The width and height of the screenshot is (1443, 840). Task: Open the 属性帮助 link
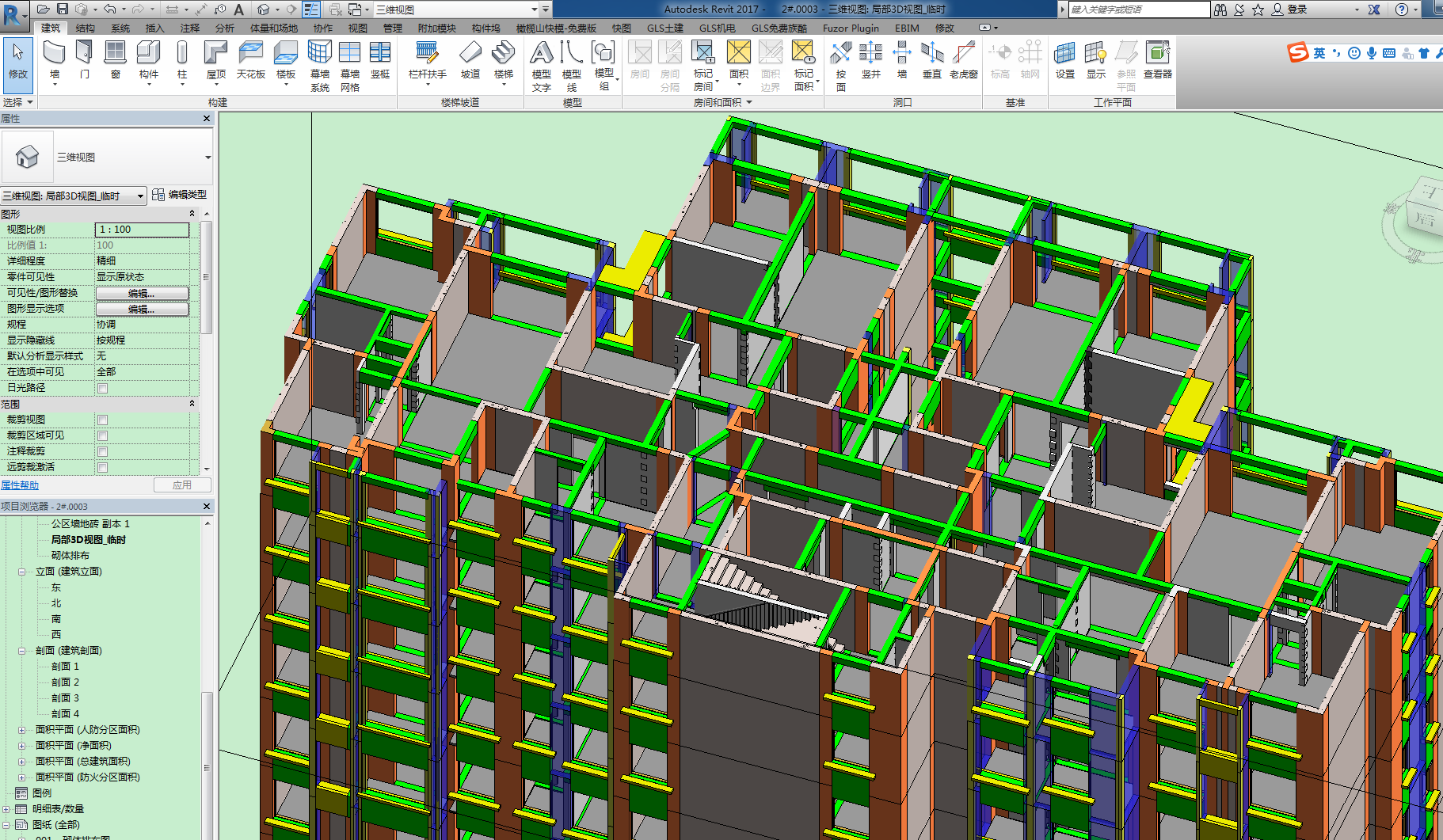pos(20,485)
